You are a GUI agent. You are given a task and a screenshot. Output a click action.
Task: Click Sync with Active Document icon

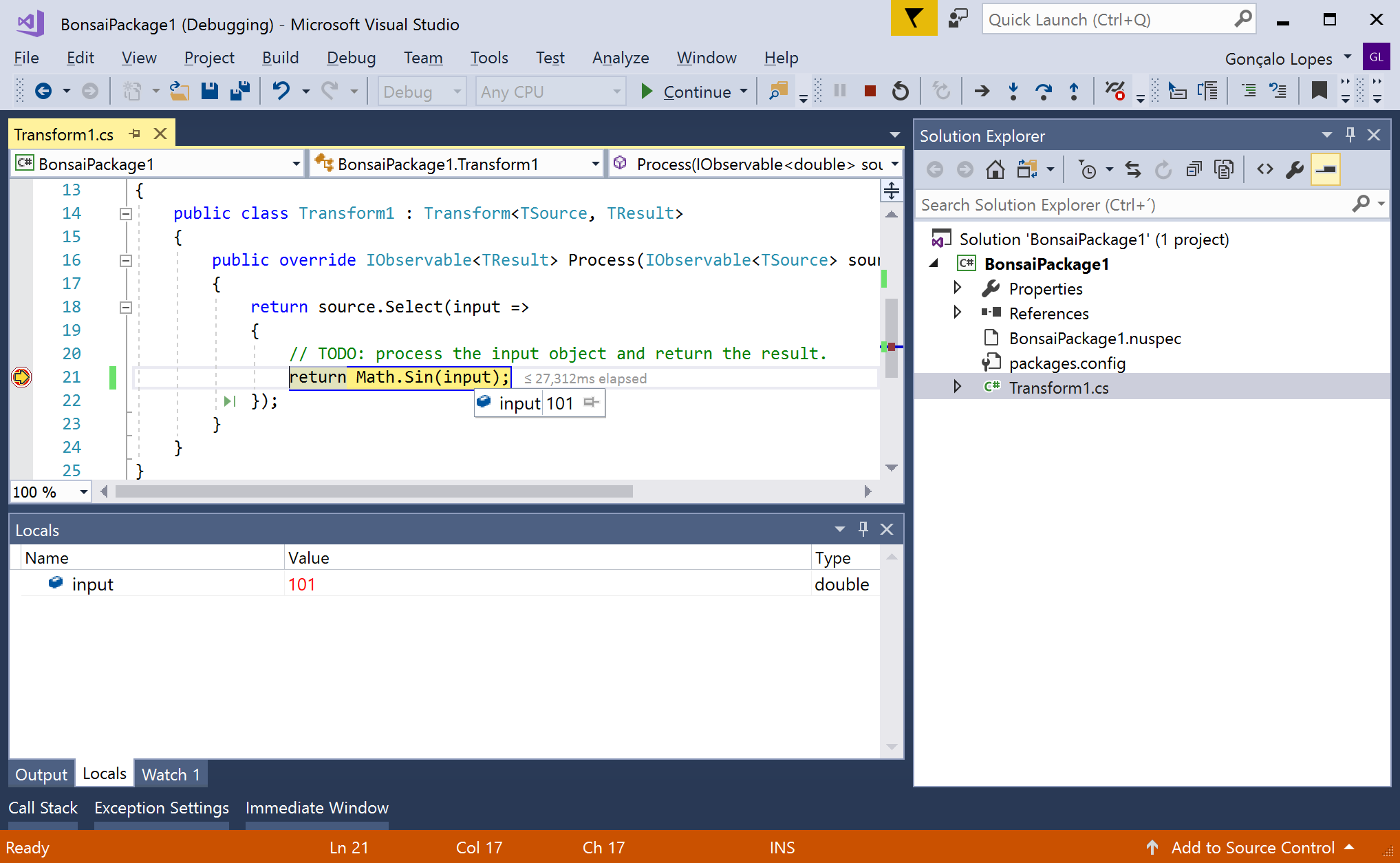pyautogui.click(x=1133, y=169)
